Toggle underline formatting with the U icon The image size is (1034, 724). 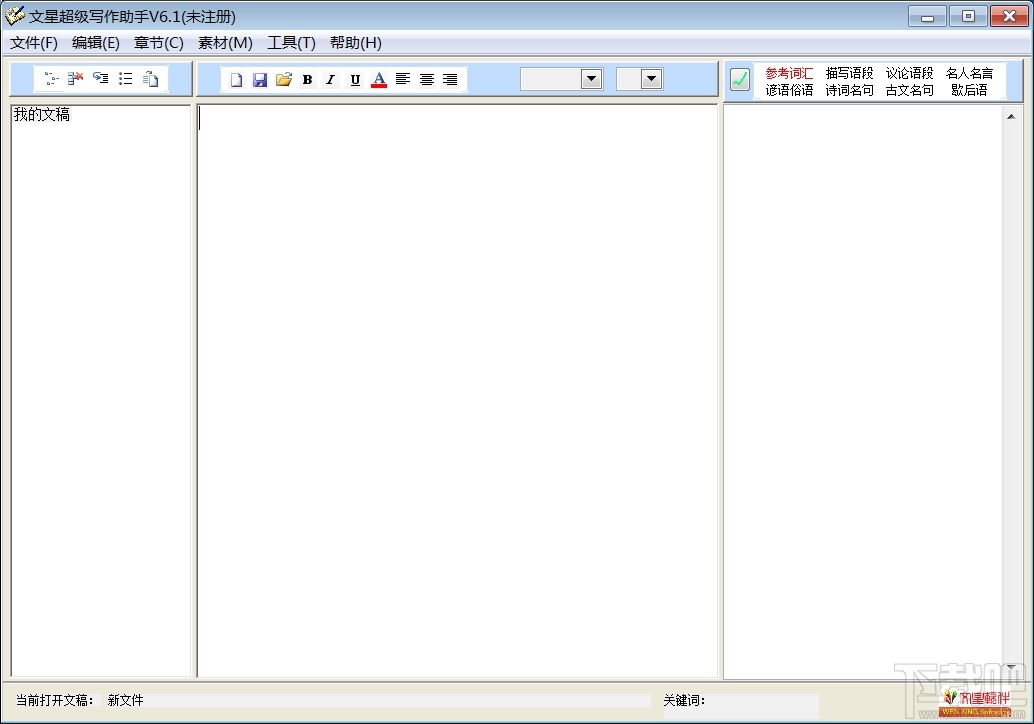point(355,80)
